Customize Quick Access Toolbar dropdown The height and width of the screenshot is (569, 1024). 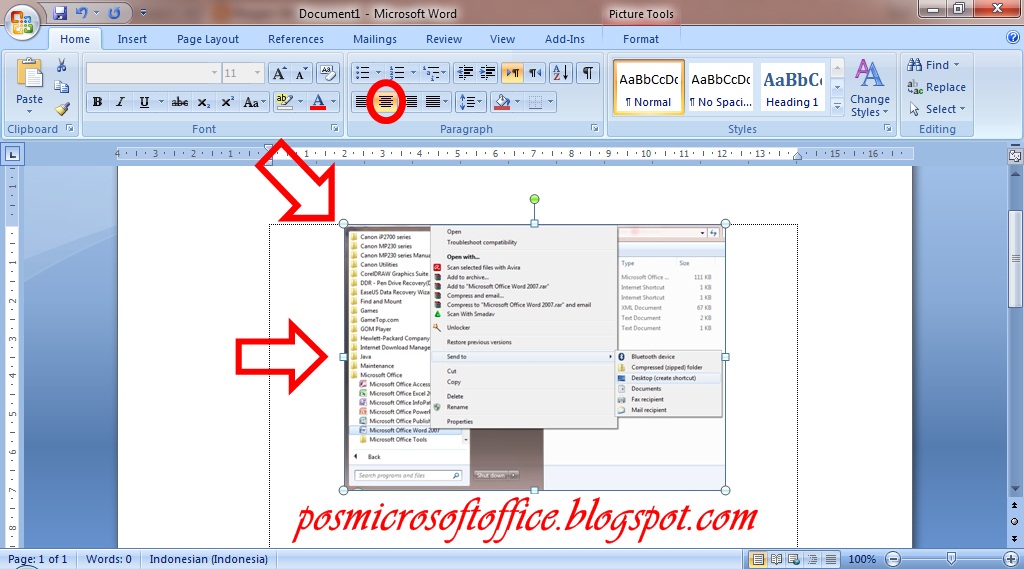click(x=143, y=13)
